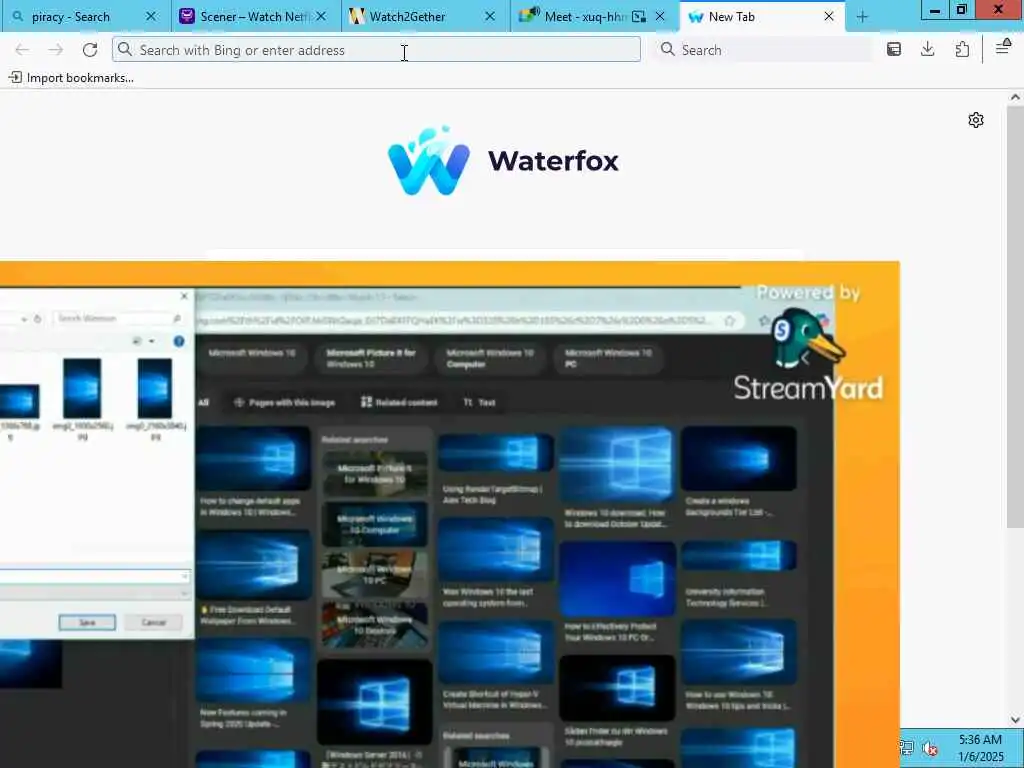1024x768 pixels.
Task: Click the blue help icon in the file dialog
Action: click(179, 341)
